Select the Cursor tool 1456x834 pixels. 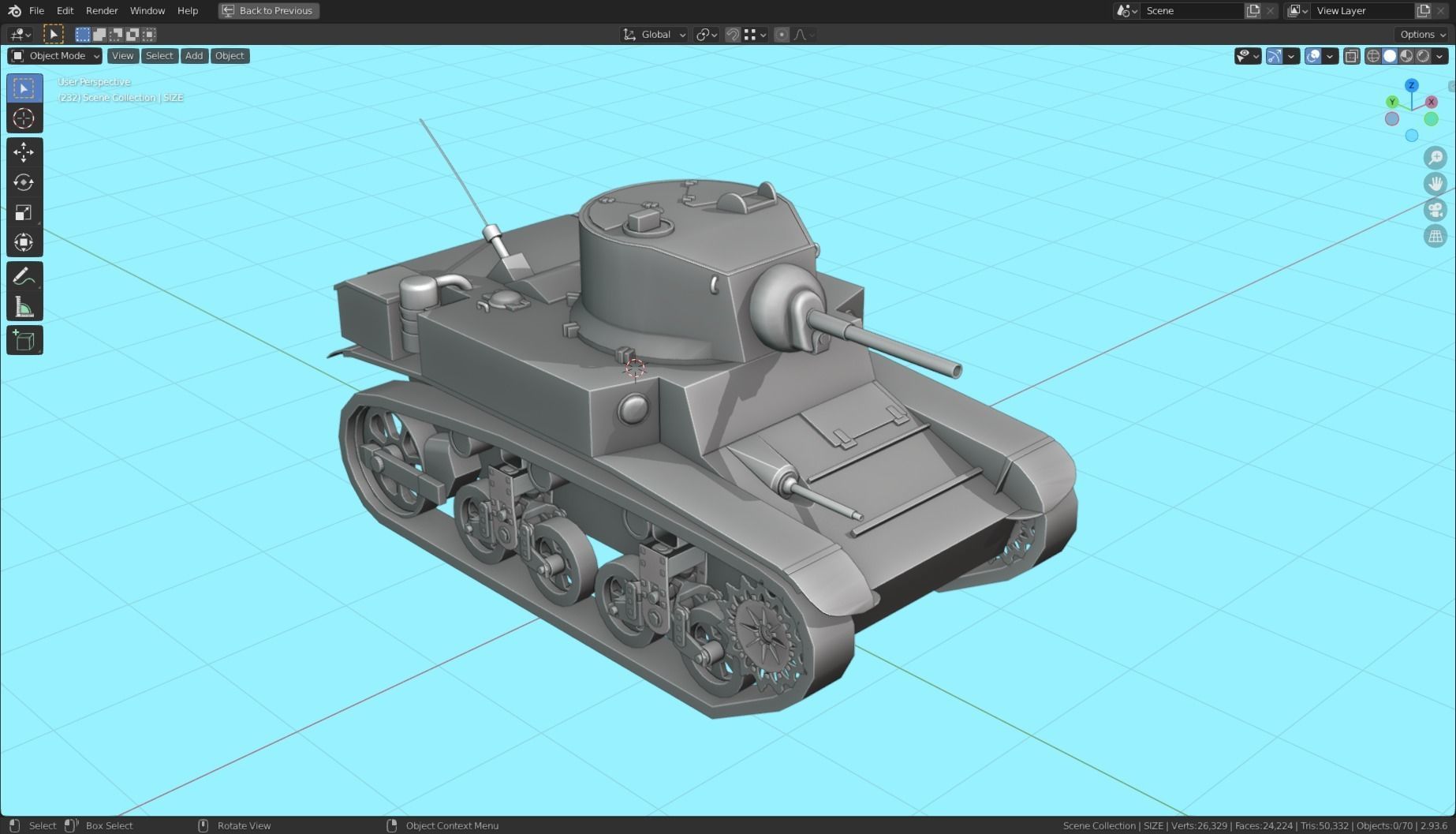pyautogui.click(x=24, y=118)
